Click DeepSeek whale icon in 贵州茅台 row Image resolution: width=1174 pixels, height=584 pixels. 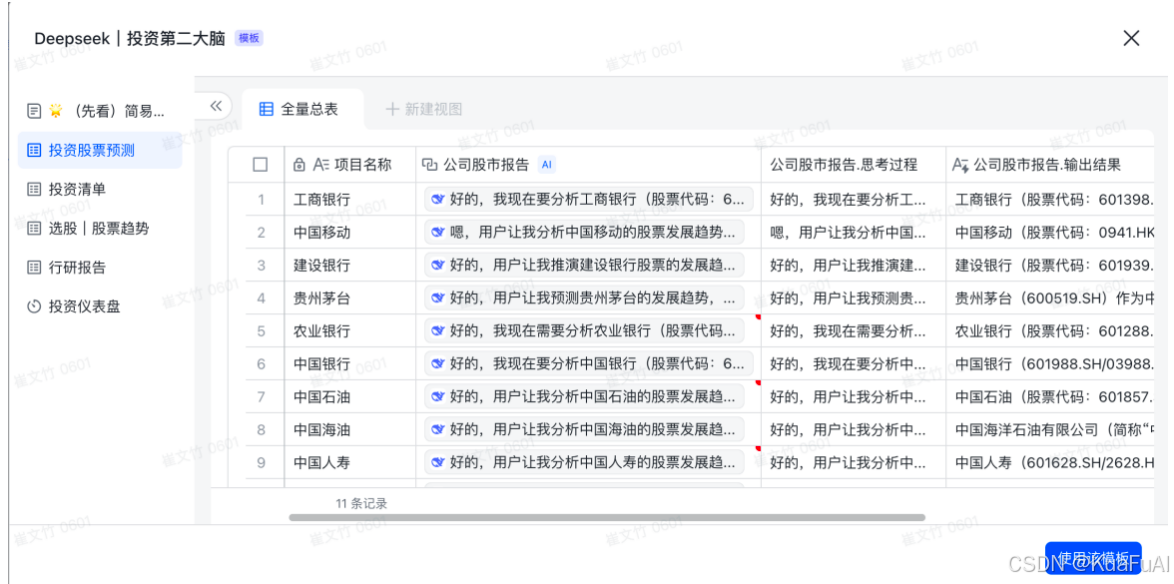pyautogui.click(x=437, y=298)
